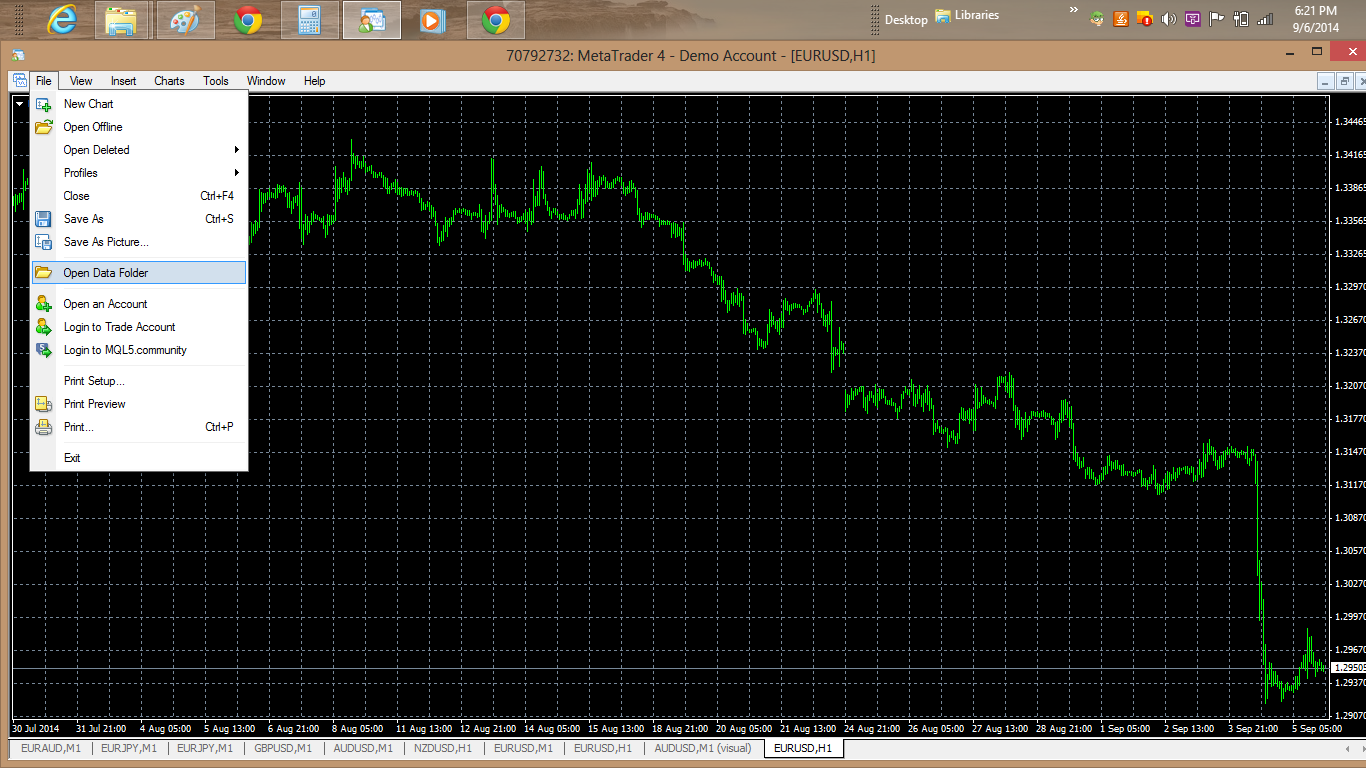Open Data Folder from the File menu

[139, 273]
